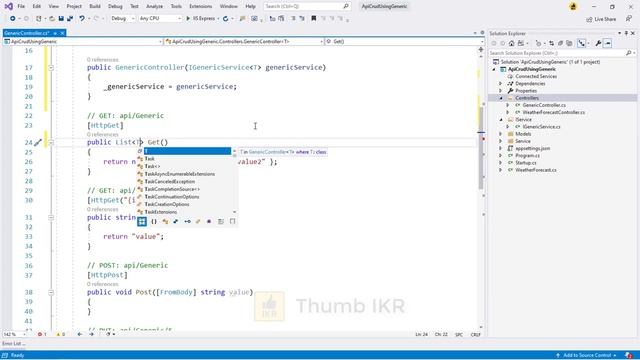Click Collapse All icon in Solution Explorer

(560, 43)
